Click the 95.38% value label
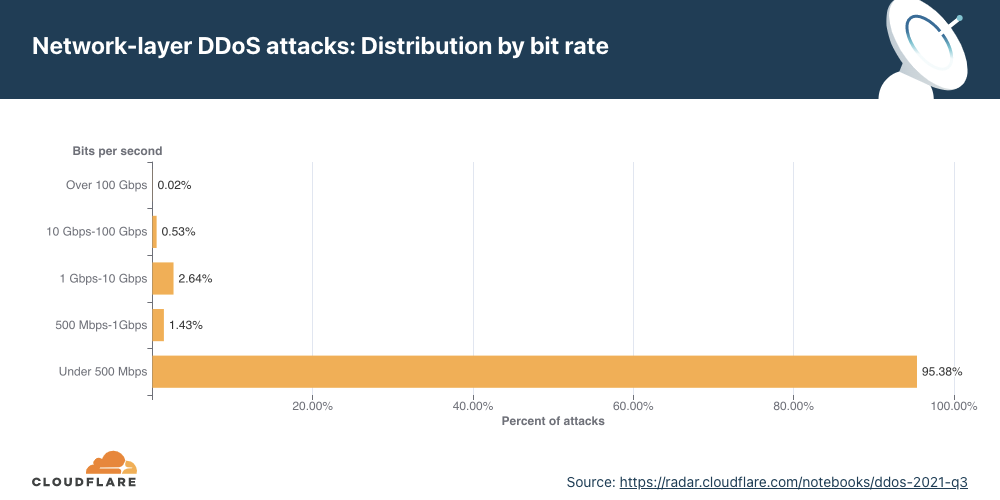1000x500 pixels. click(x=941, y=372)
